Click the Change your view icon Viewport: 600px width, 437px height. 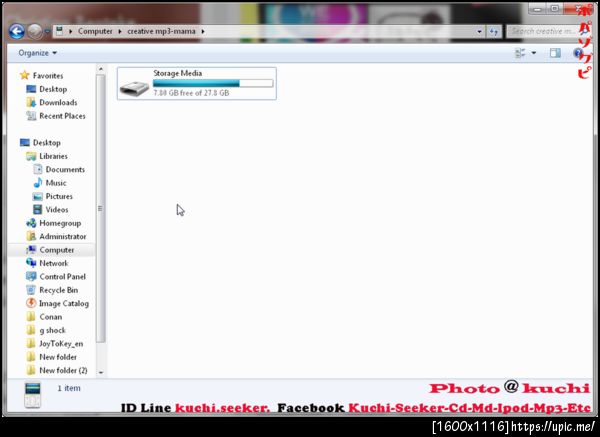point(520,53)
